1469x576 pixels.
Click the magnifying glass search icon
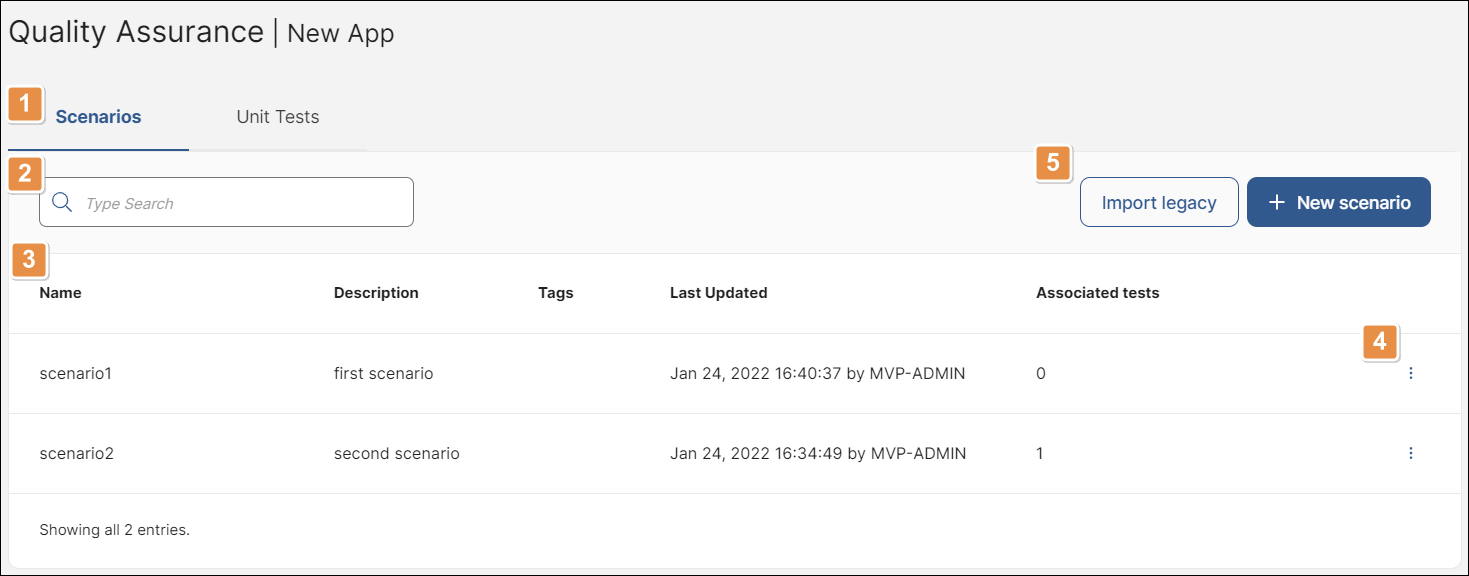[x=62, y=203]
